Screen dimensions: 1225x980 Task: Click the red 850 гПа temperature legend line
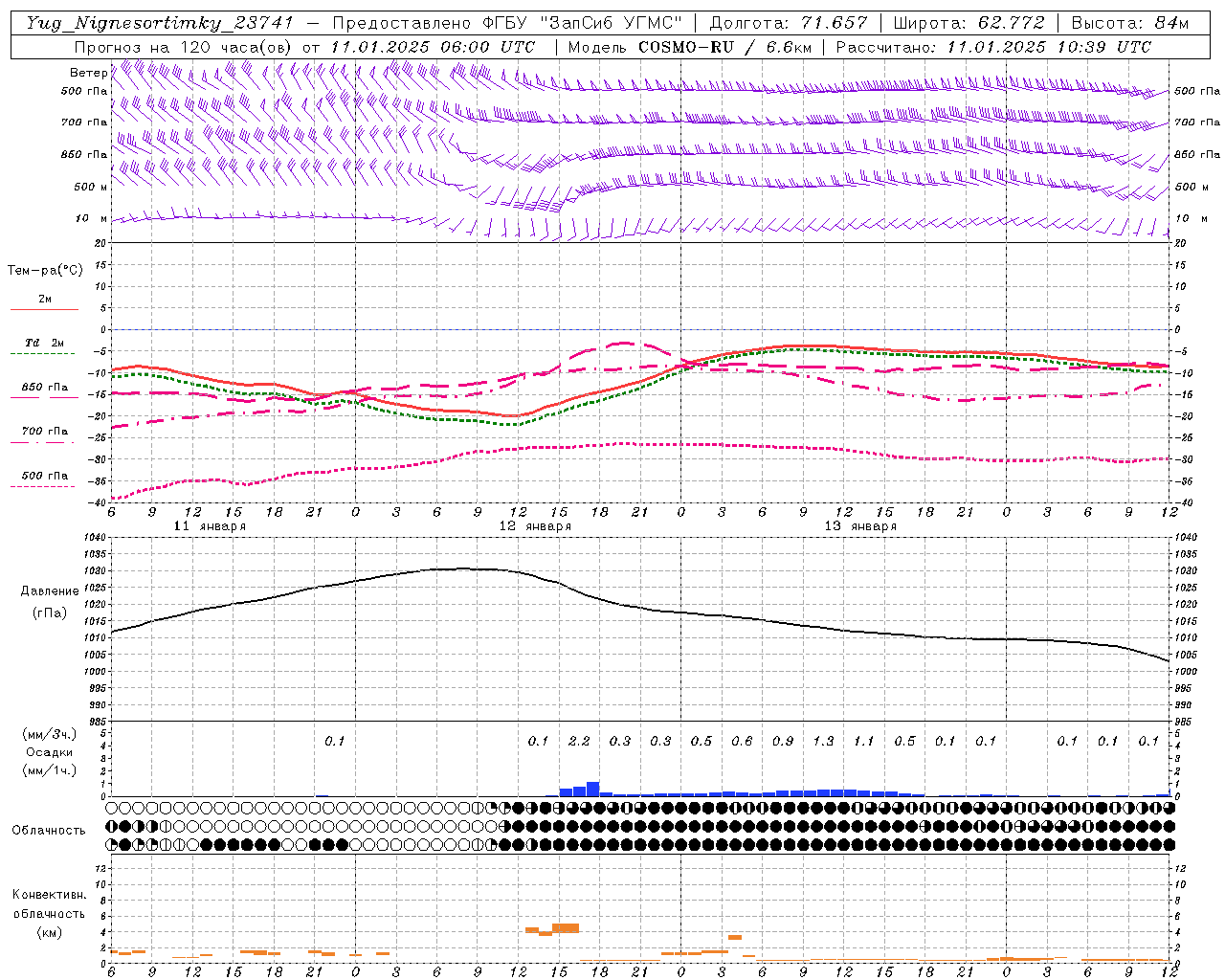tap(42, 397)
